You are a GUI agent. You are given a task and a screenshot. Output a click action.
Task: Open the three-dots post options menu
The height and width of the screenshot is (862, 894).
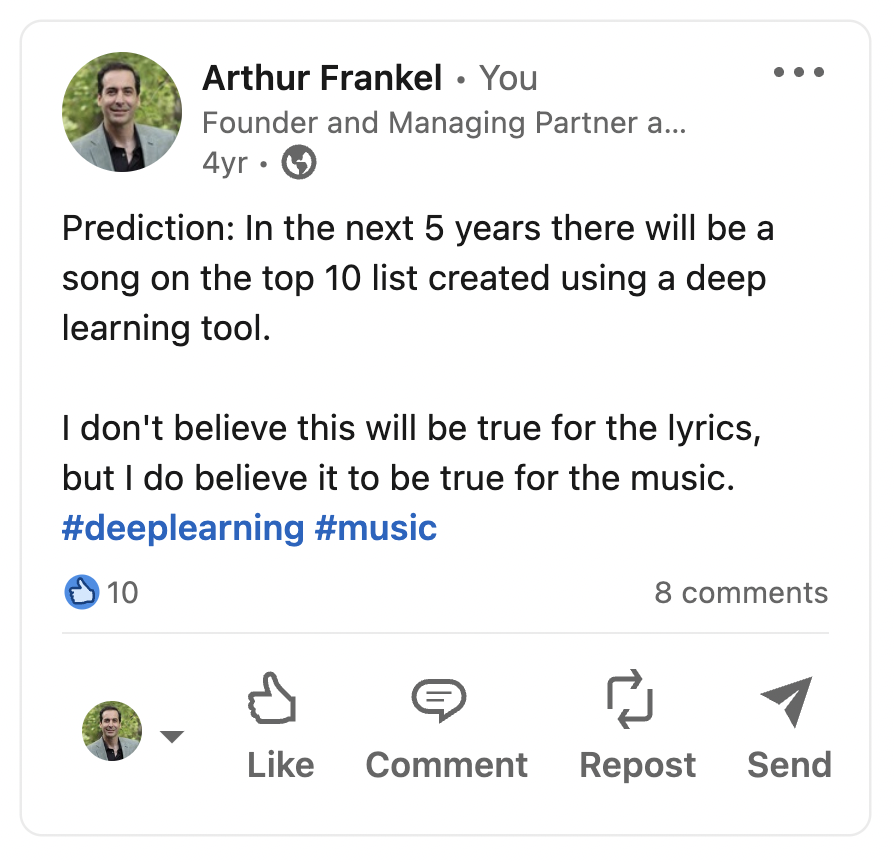point(799,73)
